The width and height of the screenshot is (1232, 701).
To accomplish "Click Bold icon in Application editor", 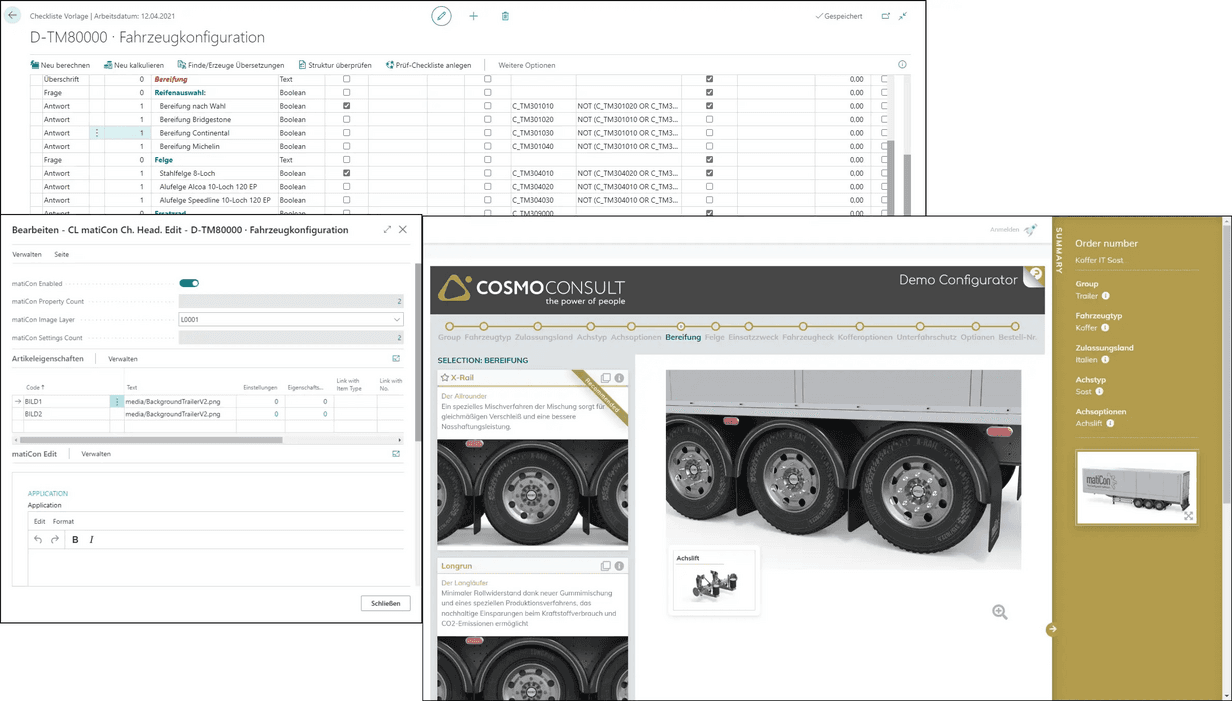I will tap(75, 540).
